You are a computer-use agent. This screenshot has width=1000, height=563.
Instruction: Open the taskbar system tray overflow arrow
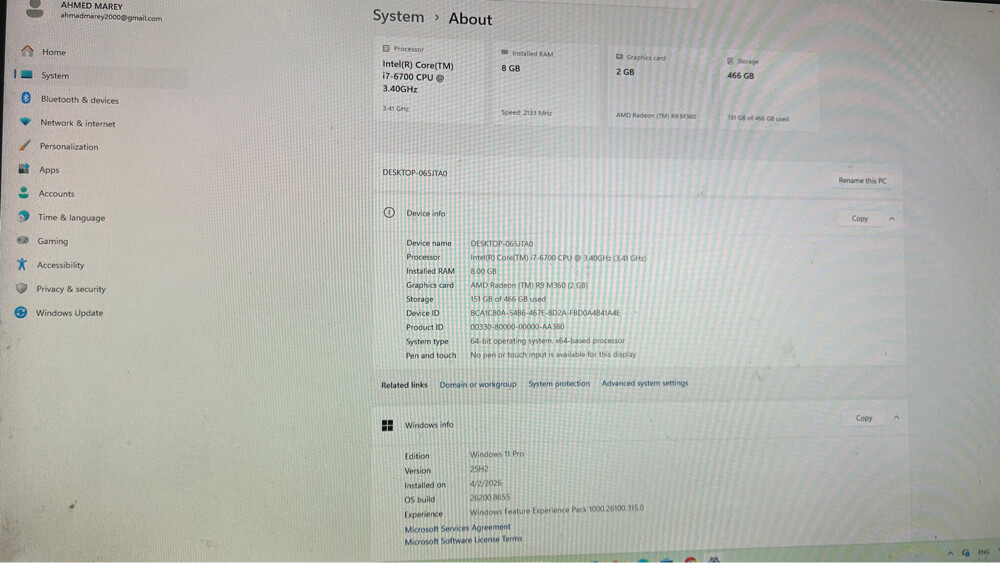(950, 553)
